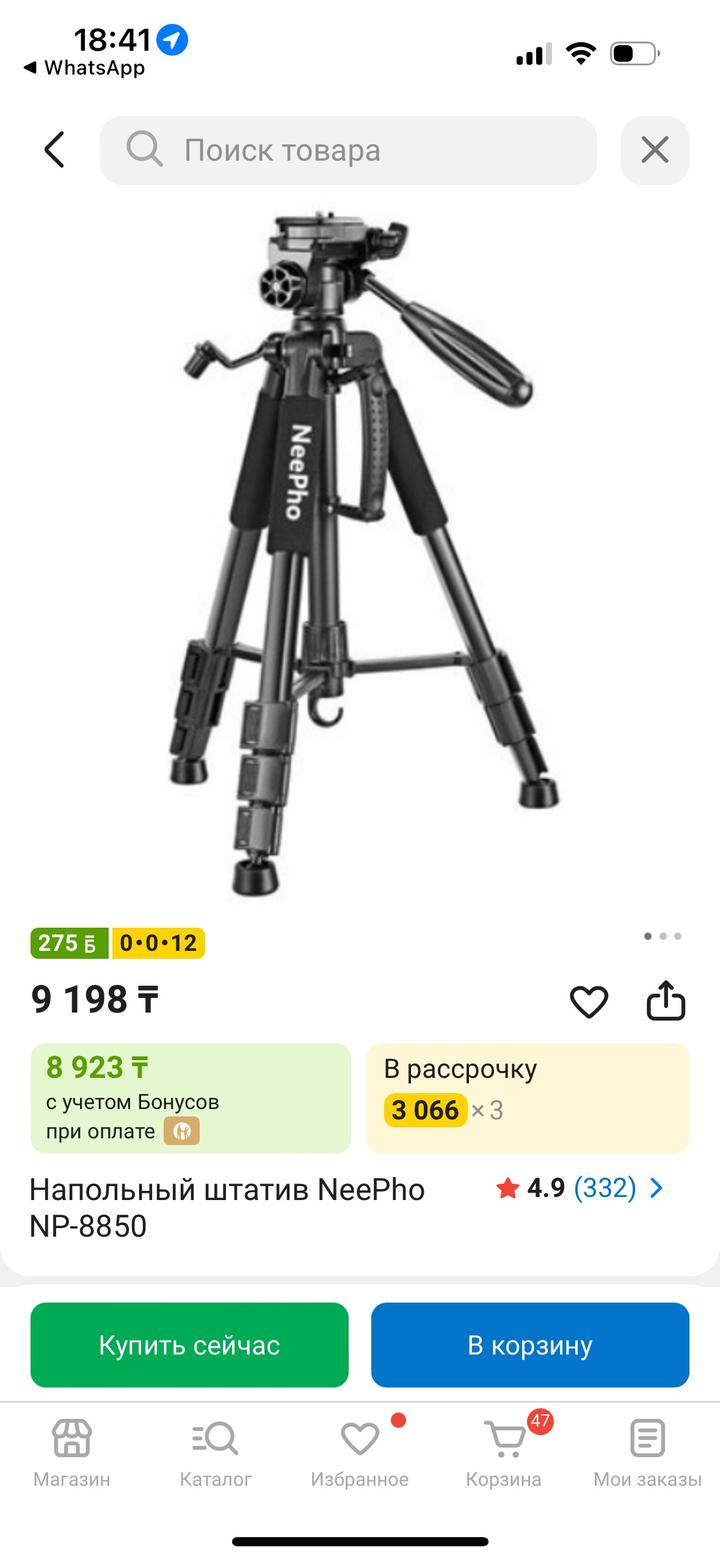Image resolution: width=720 pixels, height=1561 pixels.
Task: Tap the В рассрочку 3 066 ×3 panel
Action: click(528, 1098)
